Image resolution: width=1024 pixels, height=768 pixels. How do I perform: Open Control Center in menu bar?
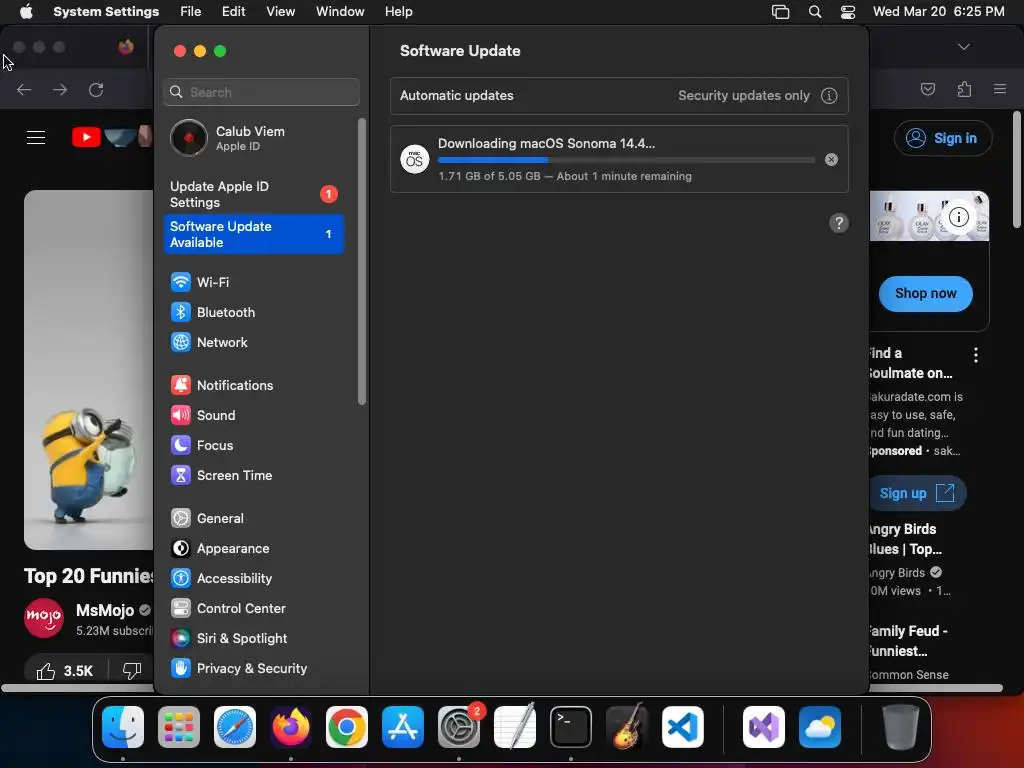pos(848,12)
